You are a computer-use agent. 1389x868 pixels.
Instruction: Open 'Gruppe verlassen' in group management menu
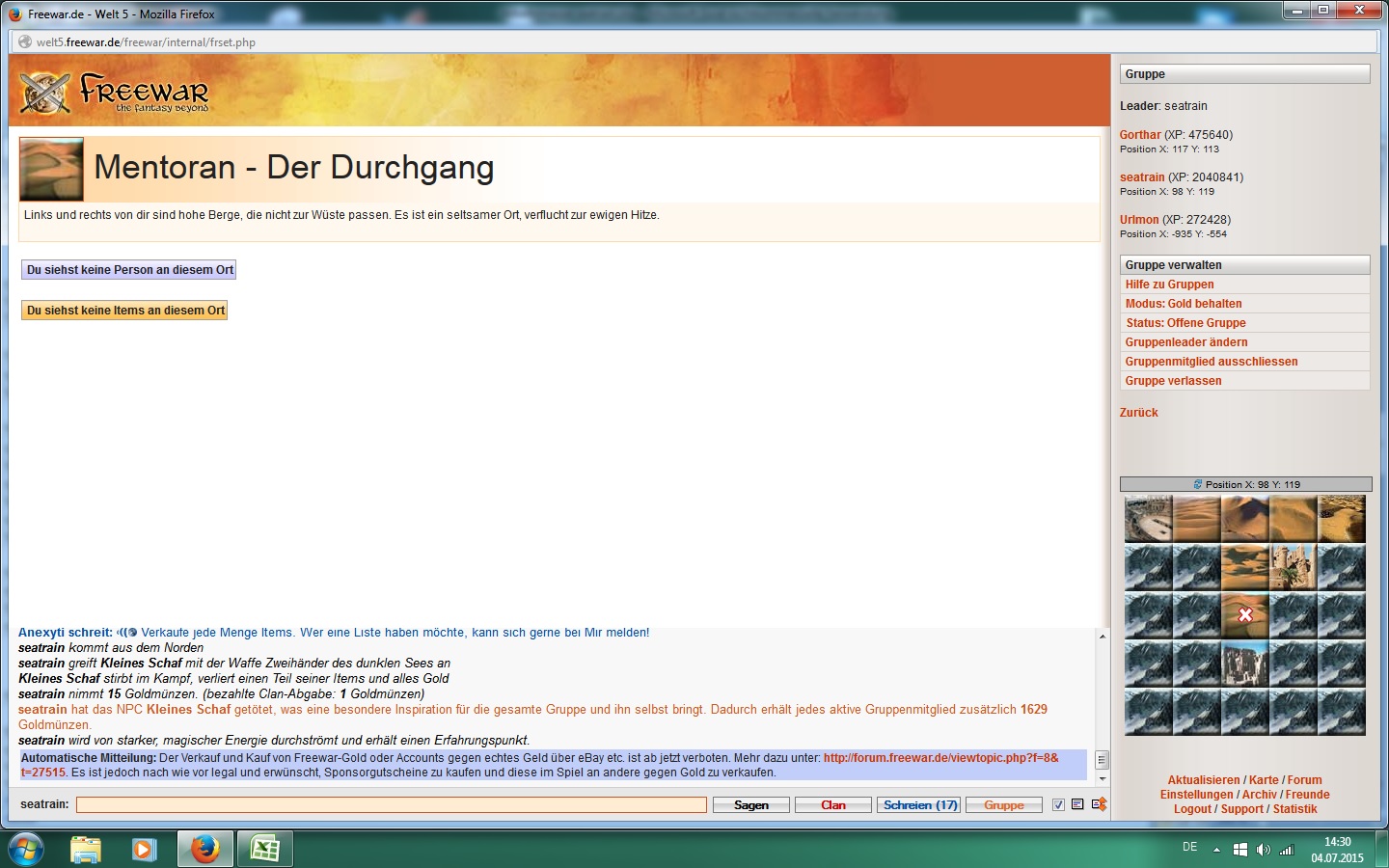[x=1173, y=381]
